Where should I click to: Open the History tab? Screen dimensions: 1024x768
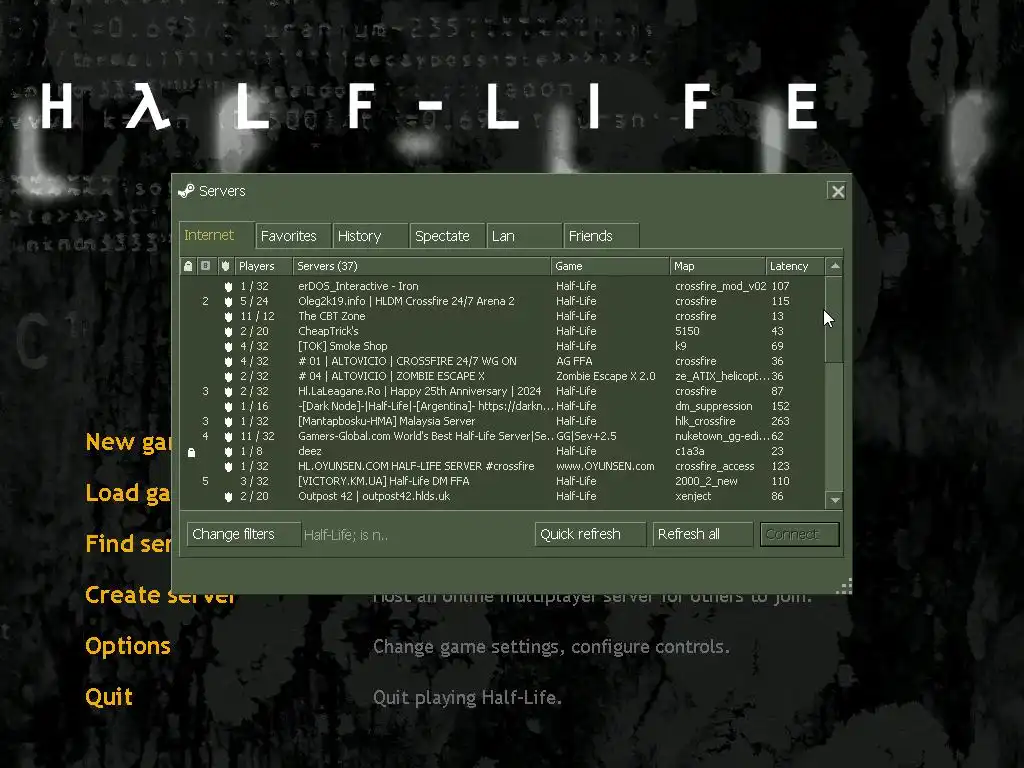(370, 236)
